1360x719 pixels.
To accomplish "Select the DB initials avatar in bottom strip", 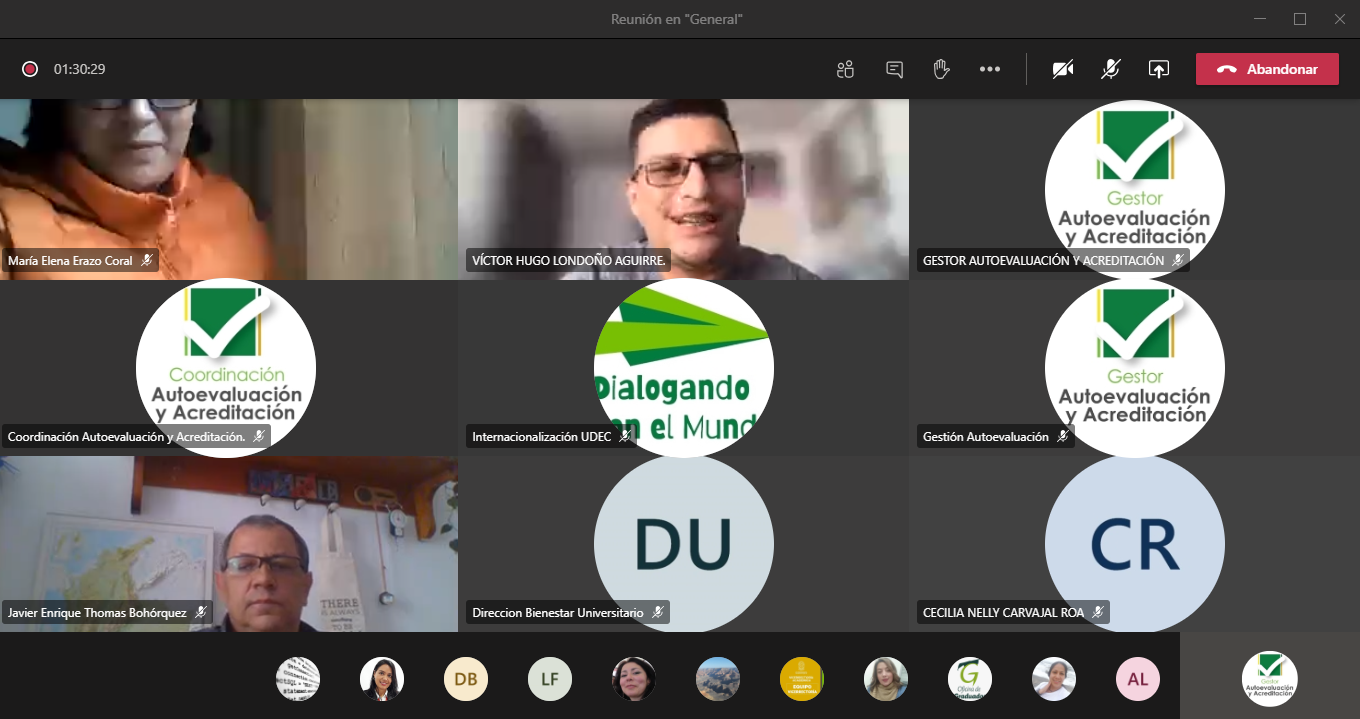I will [466, 679].
